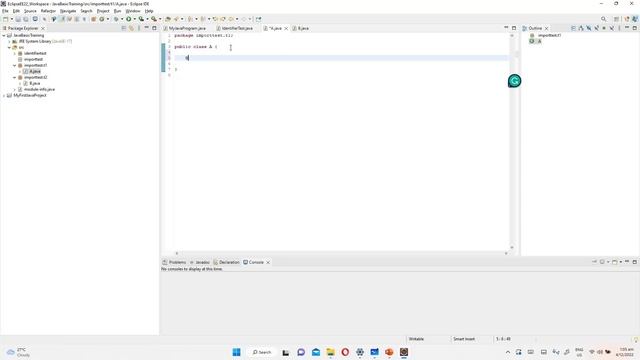Open File Explorer from taskbar

(330, 352)
